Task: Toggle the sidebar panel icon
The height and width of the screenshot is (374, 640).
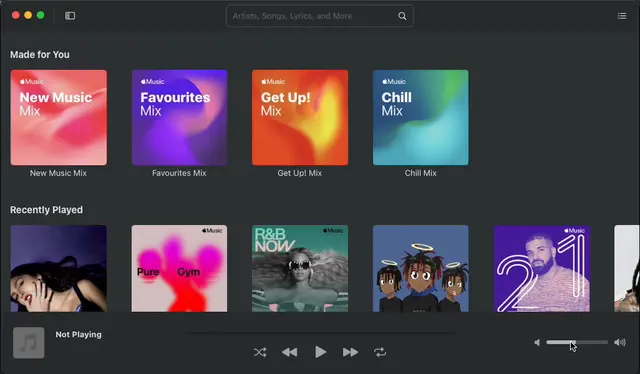Action: click(x=70, y=16)
